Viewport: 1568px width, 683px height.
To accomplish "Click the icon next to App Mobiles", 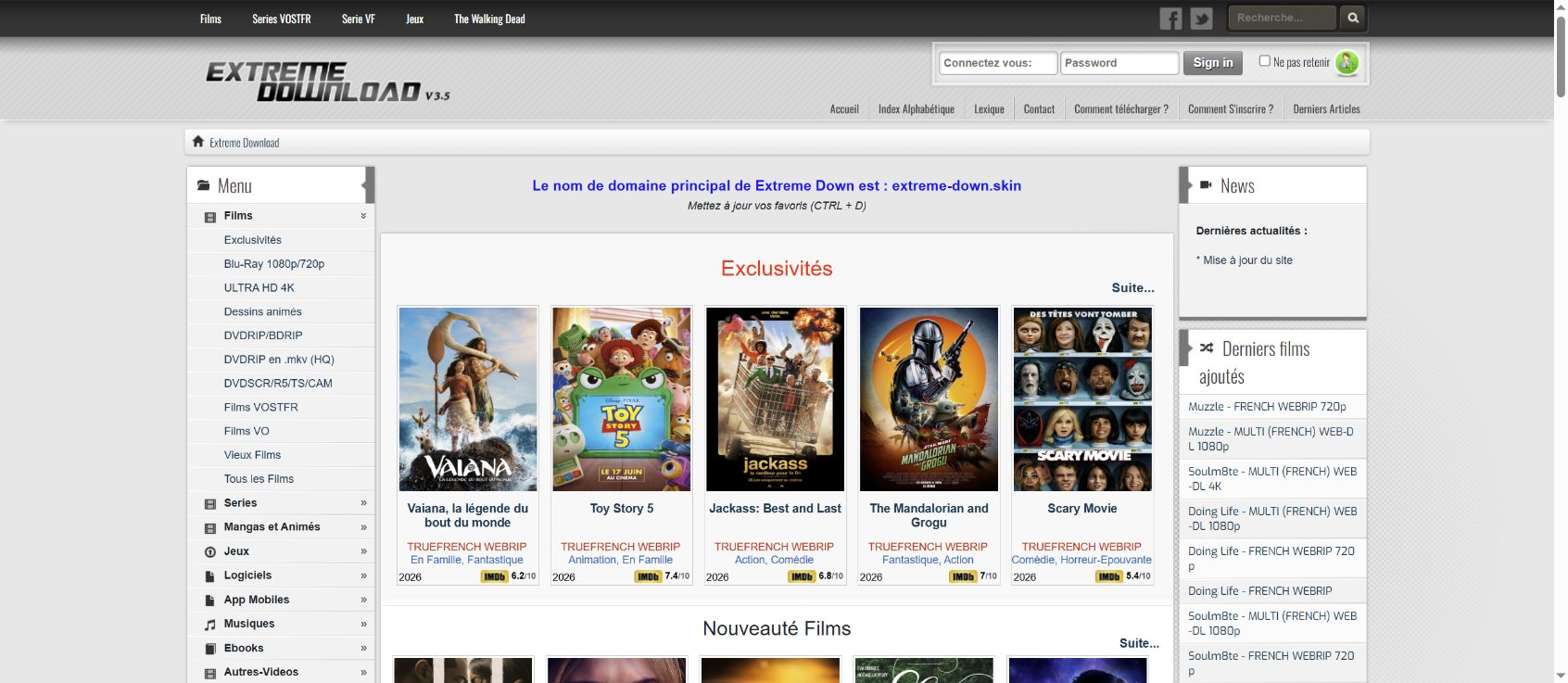I will (x=210, y=600).
